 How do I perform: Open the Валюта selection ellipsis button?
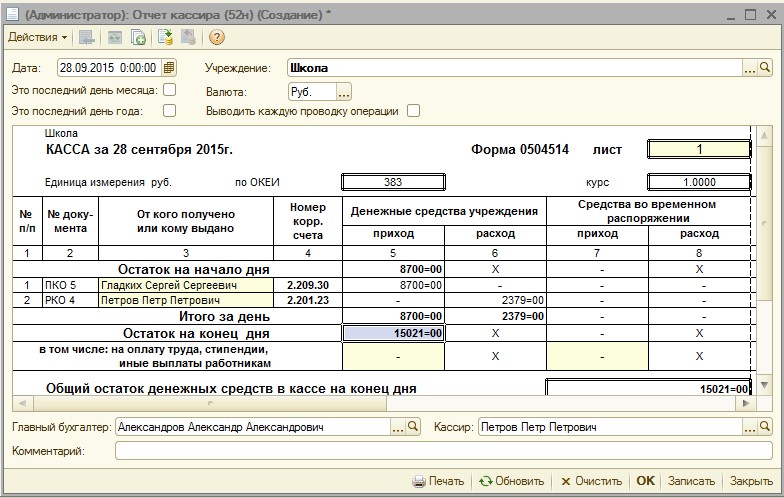click(x=343, y=91)
